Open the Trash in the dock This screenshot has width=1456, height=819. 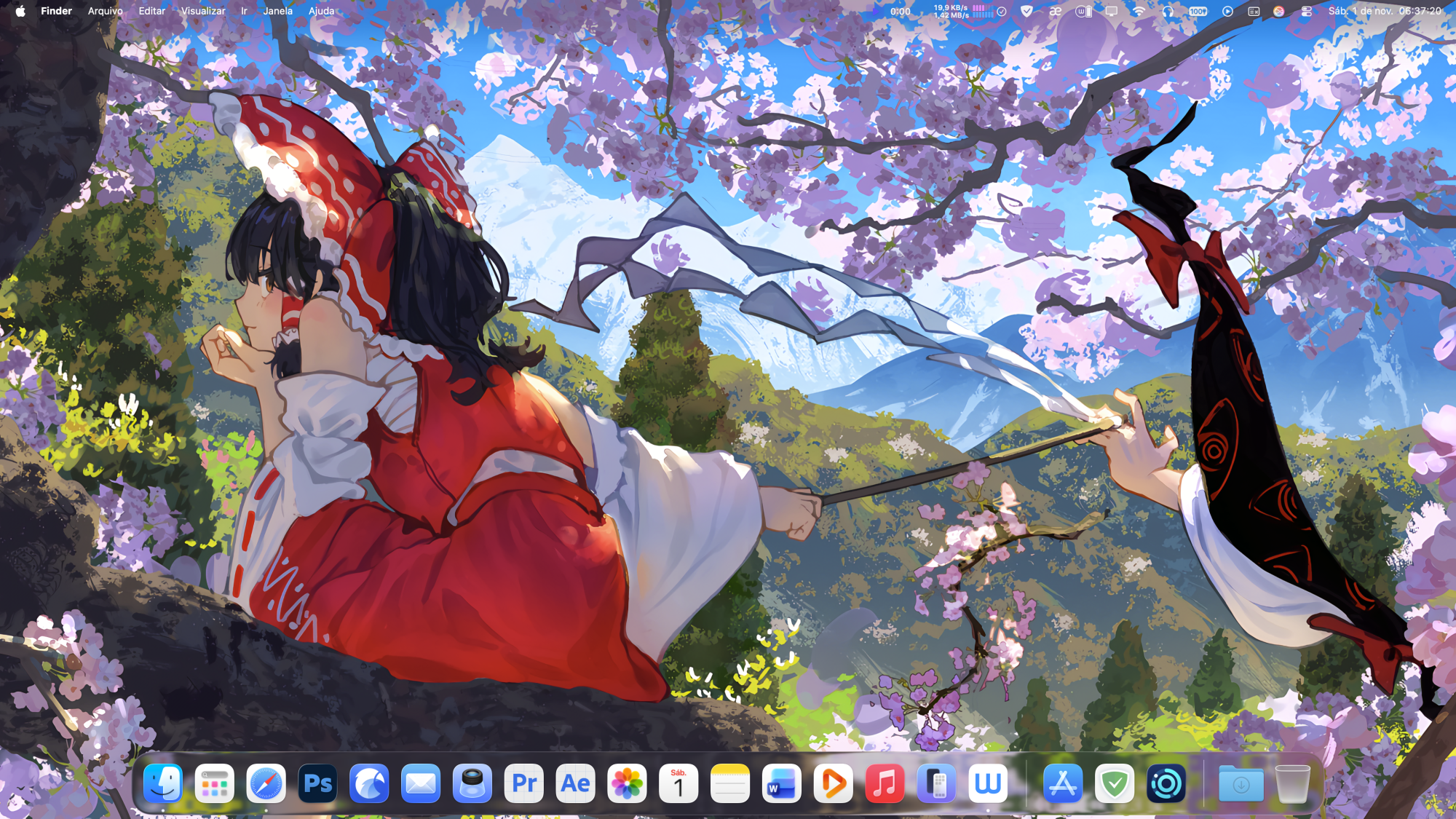click(1292, 784)
